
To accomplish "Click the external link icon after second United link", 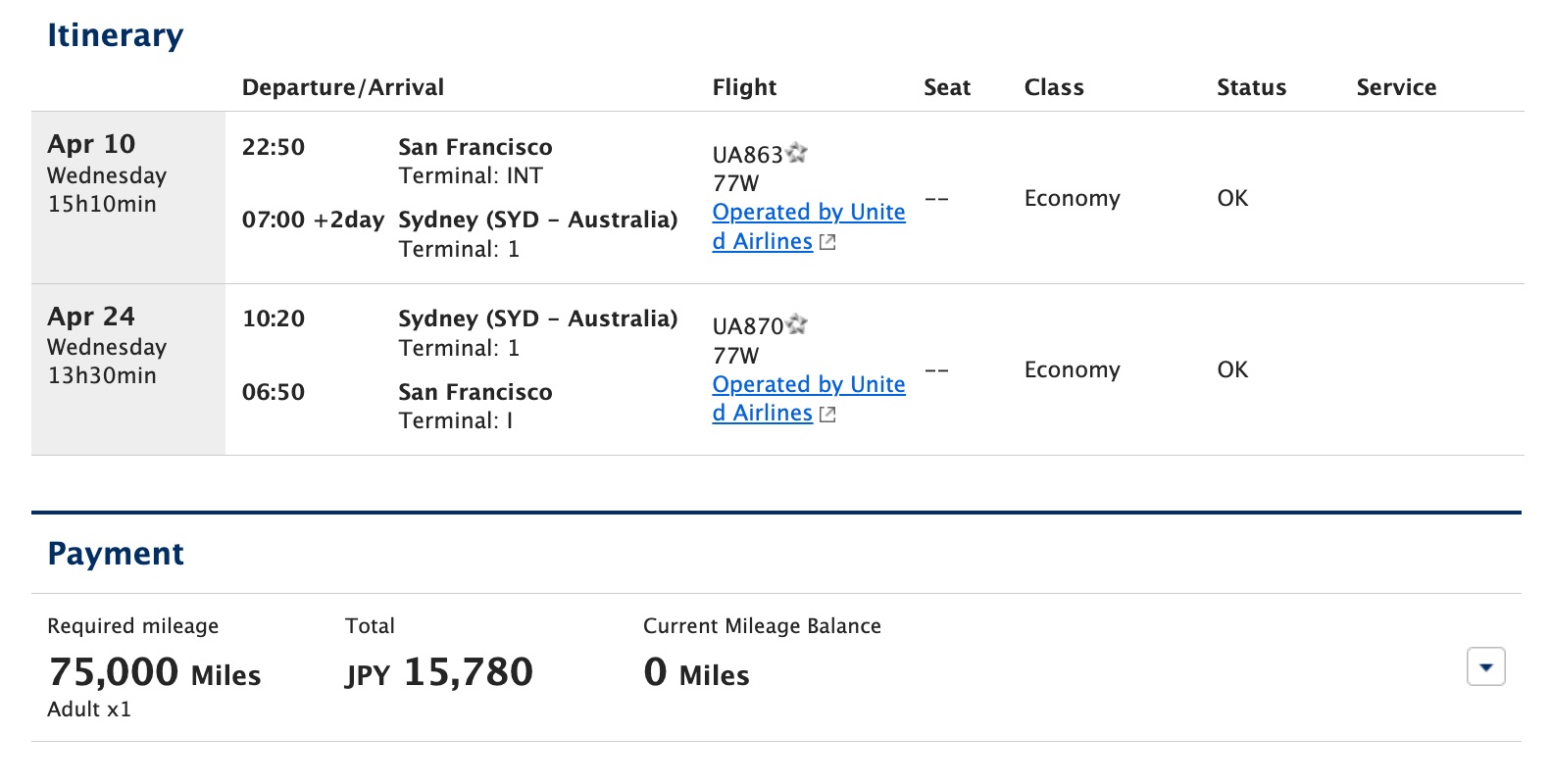I will [826, 415].
